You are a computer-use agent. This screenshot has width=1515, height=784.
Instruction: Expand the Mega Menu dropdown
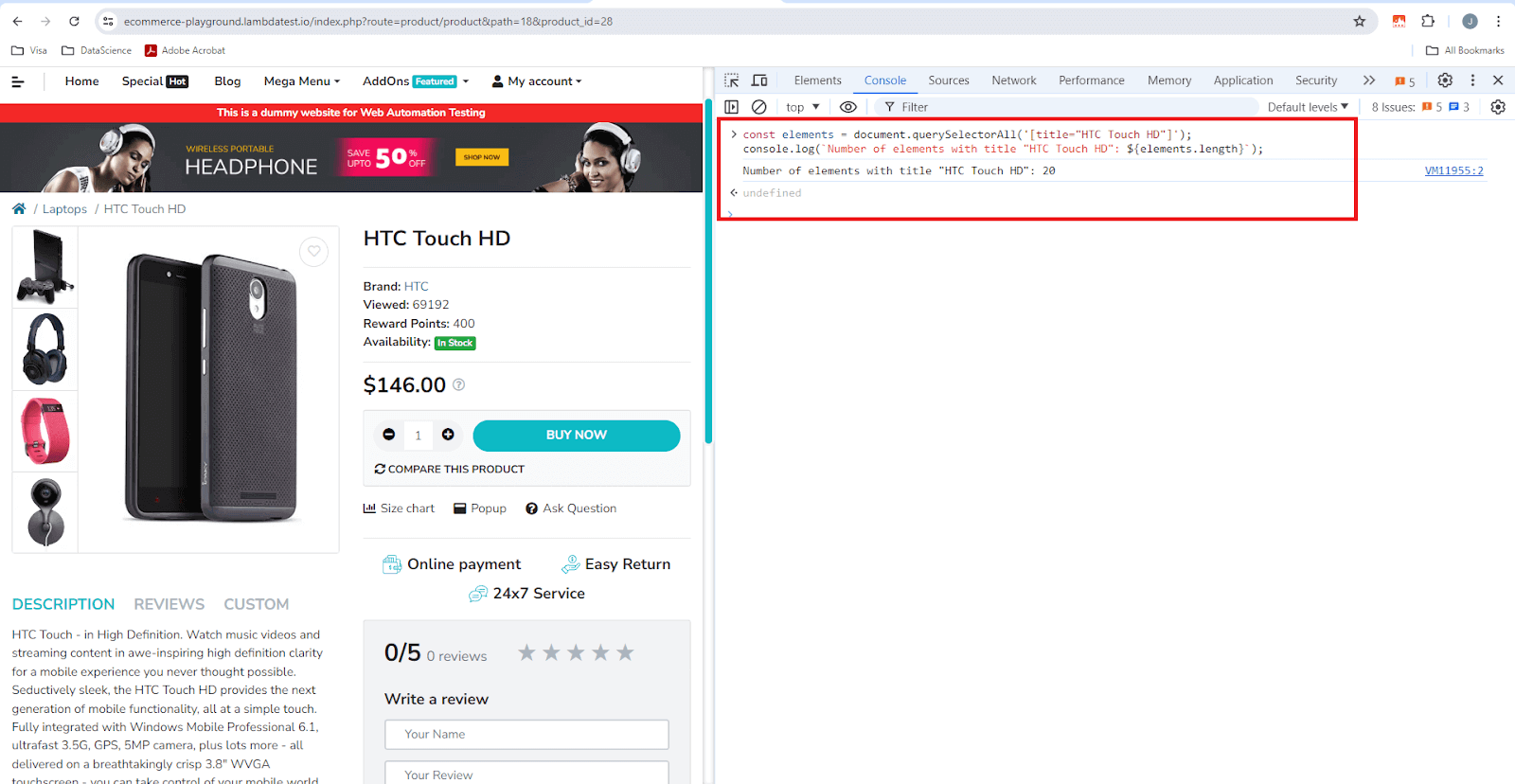pos(302,81)
